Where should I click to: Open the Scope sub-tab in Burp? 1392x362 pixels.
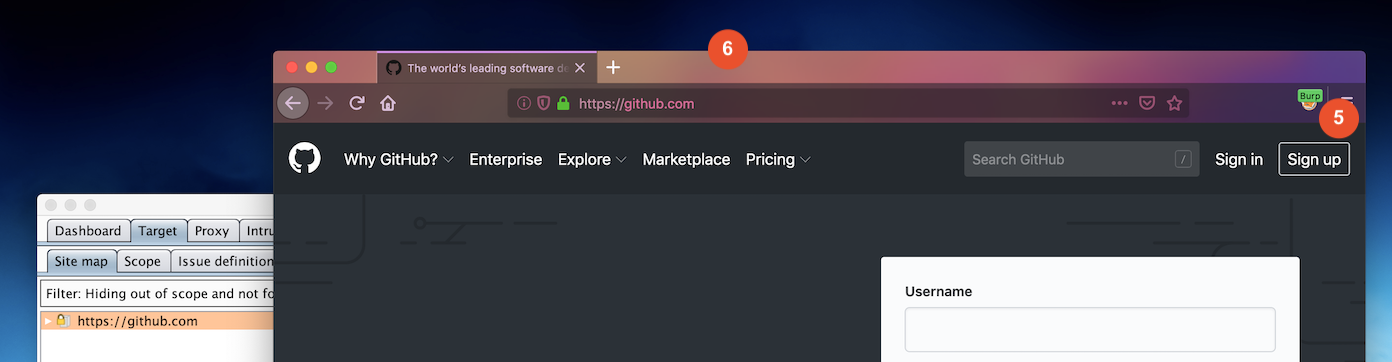point(142,261)
